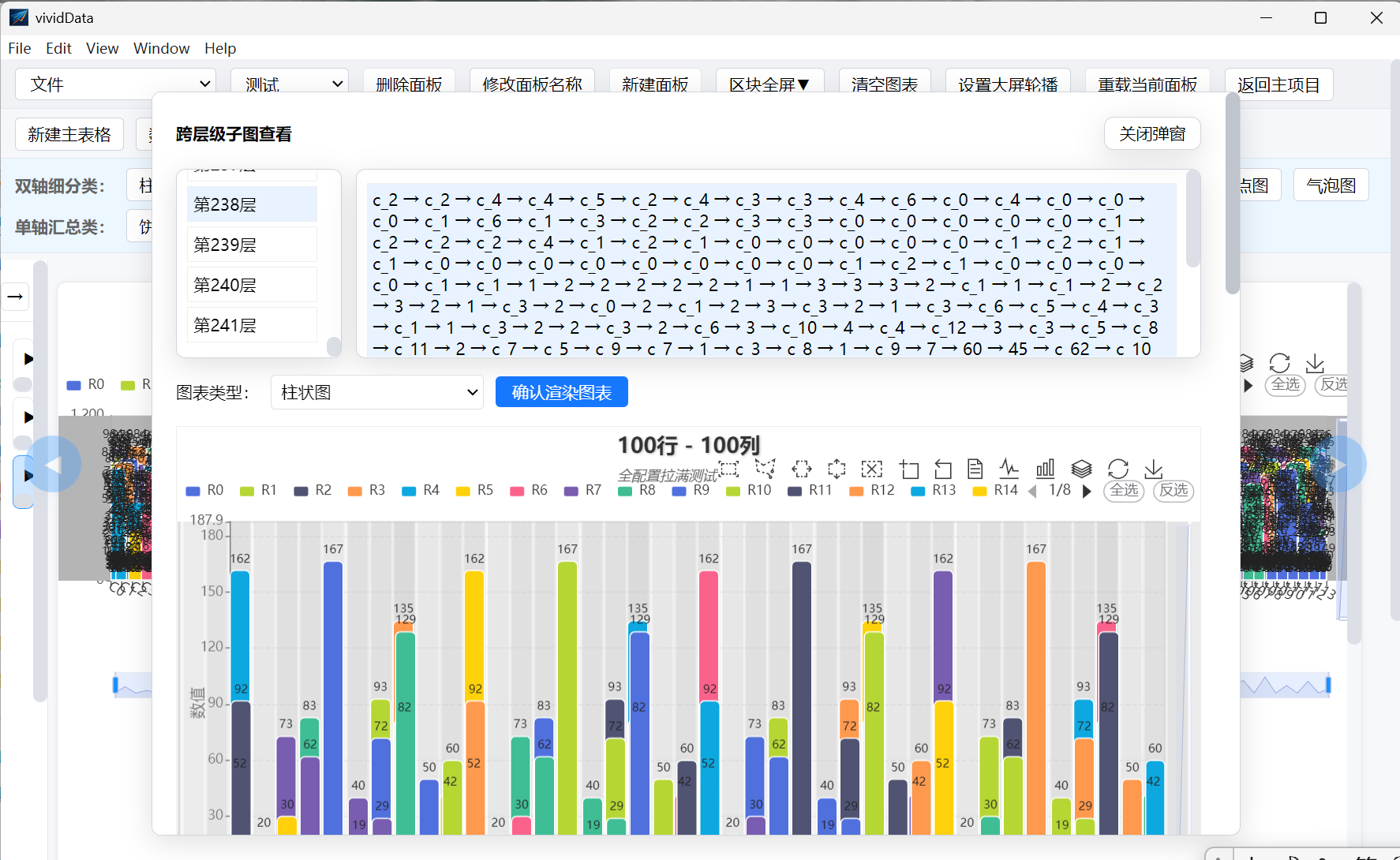Open the data view document icon
This screenshot has height=860, width=1400.
coord(975,469)
